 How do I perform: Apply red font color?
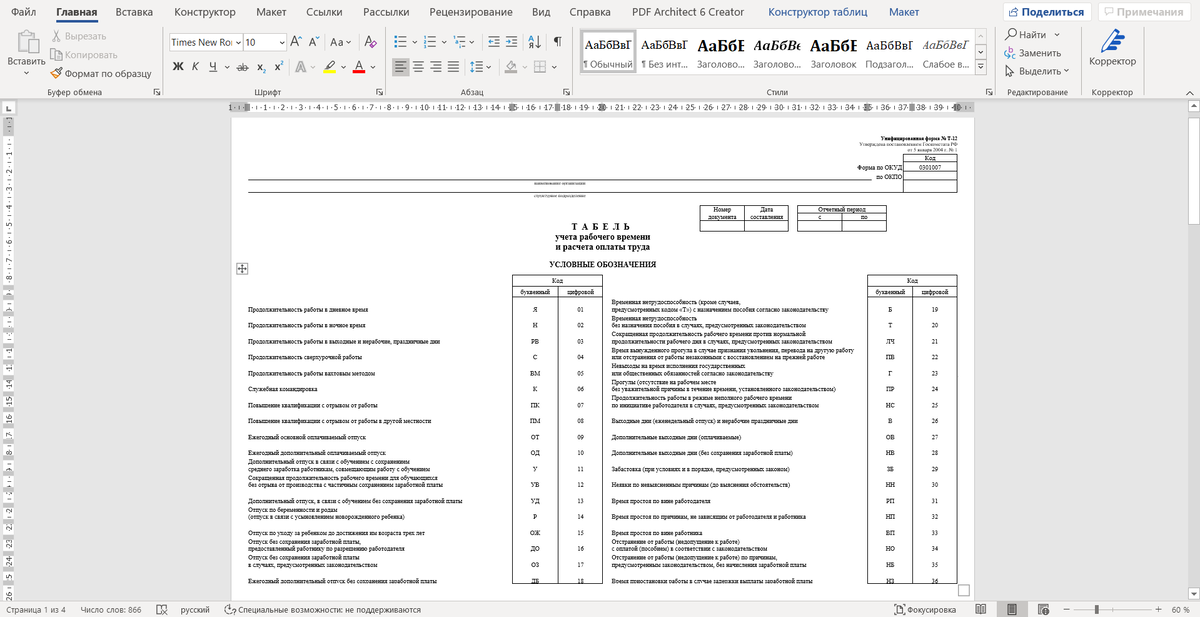(358, 67)
